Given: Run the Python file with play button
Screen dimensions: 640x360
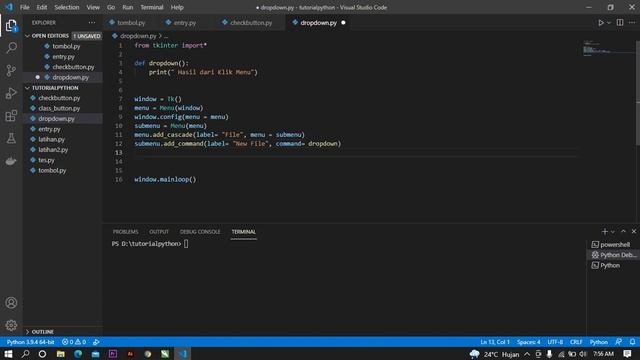Looking at the screenshot, I should pyautogui.click(x=601, y=23).
